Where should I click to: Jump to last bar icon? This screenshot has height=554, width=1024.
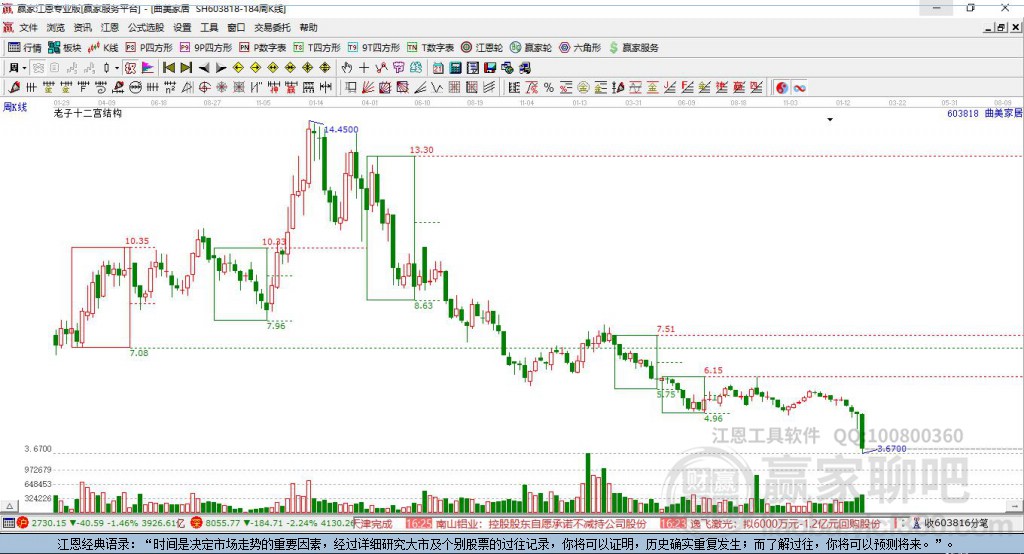click(186, 68)
